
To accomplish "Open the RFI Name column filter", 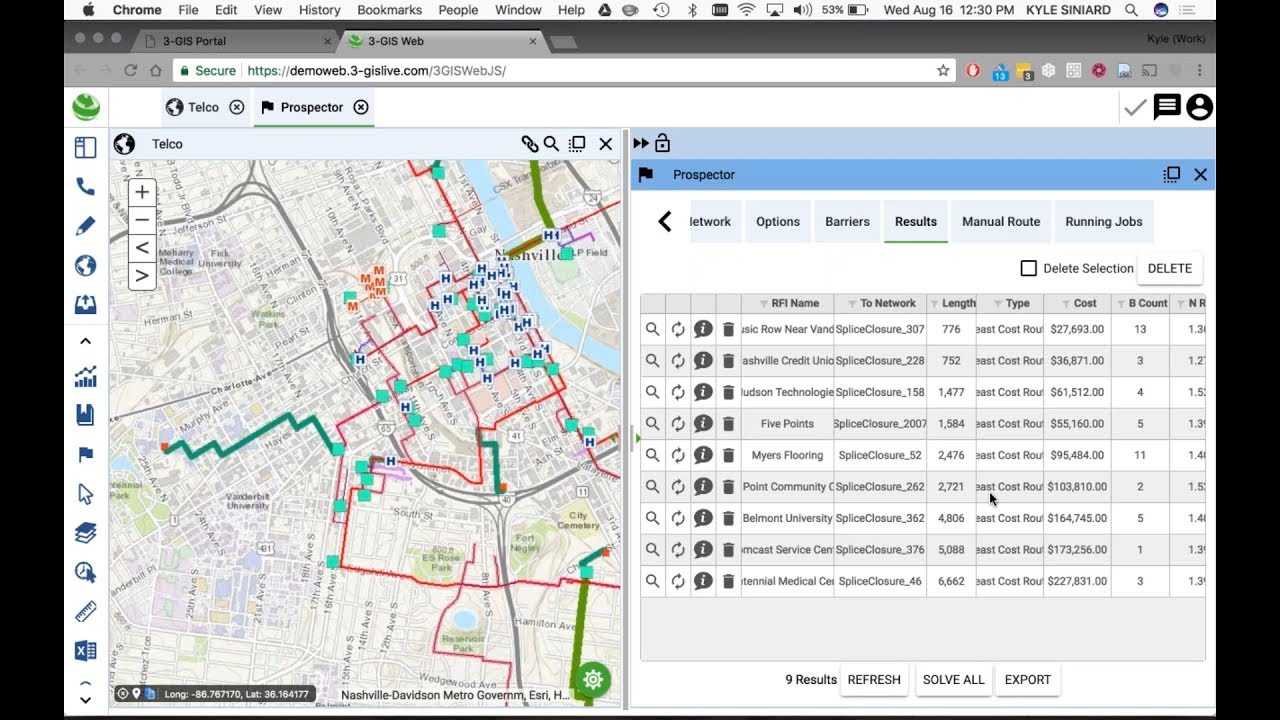I will 762,304.
